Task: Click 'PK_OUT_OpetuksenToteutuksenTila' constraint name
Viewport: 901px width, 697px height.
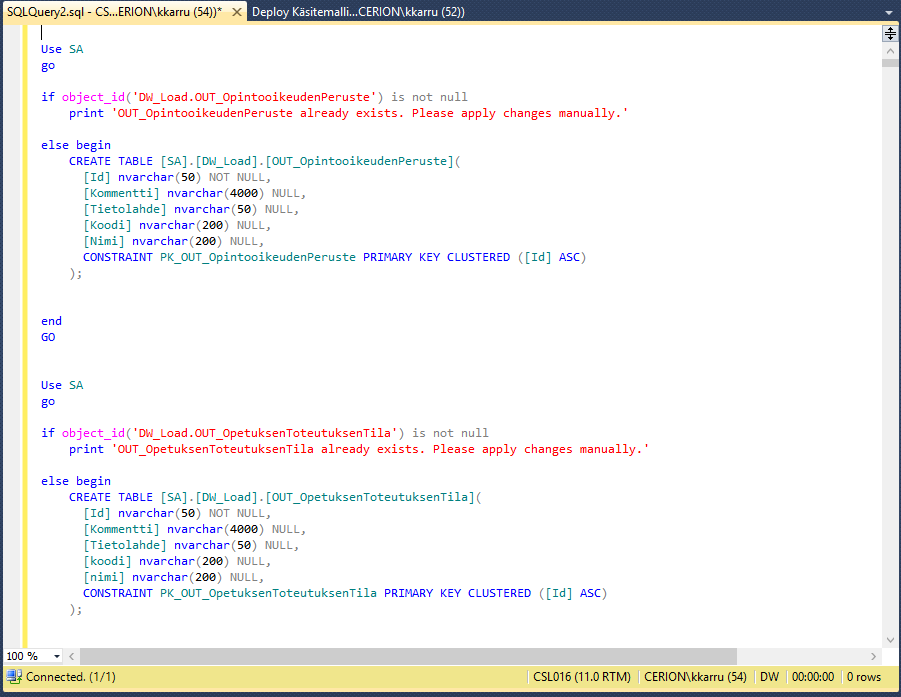Action: pyautogui.click(x=268, y=594)
